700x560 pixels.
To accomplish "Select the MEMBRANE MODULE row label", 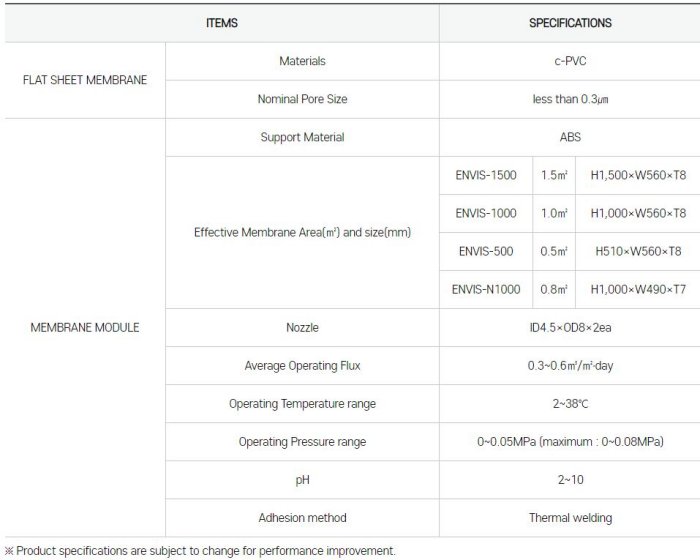I will (x=84, y=327).
